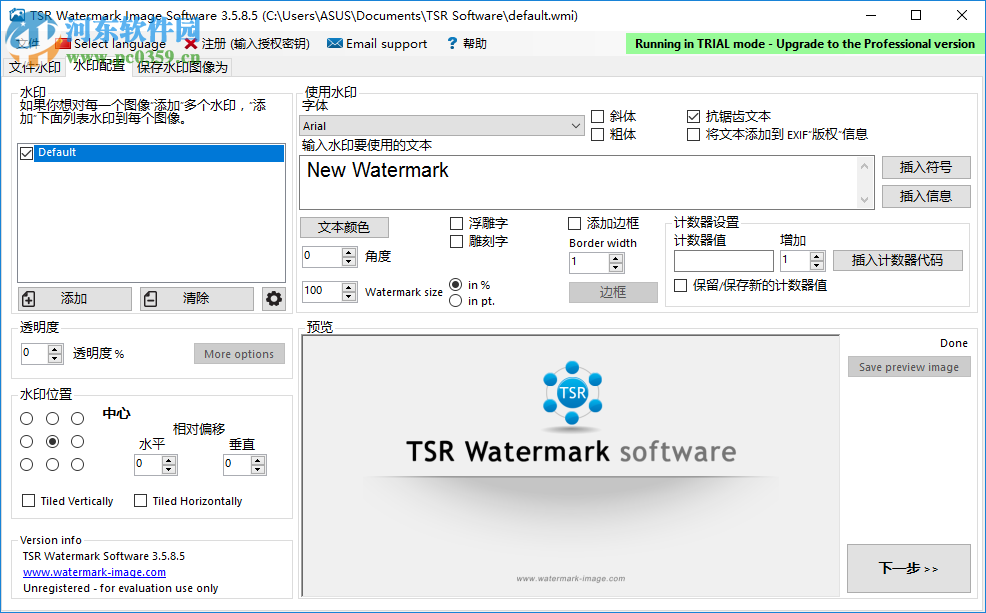Click the 下一步 next button
Viewport: 986px width, 613px height.
point(908,568)
